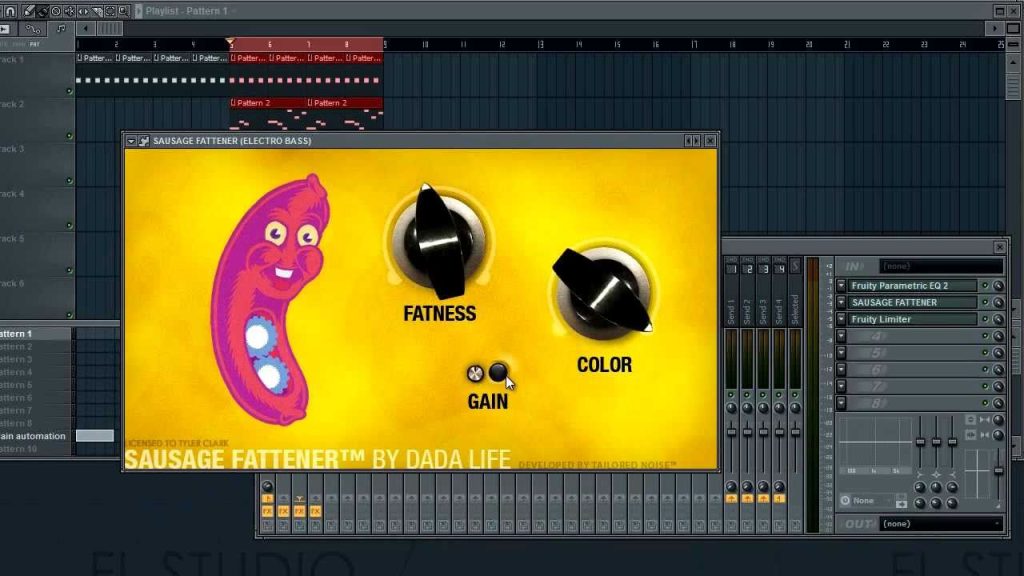Select the gain automation entry in pattern list

point(35,436)
